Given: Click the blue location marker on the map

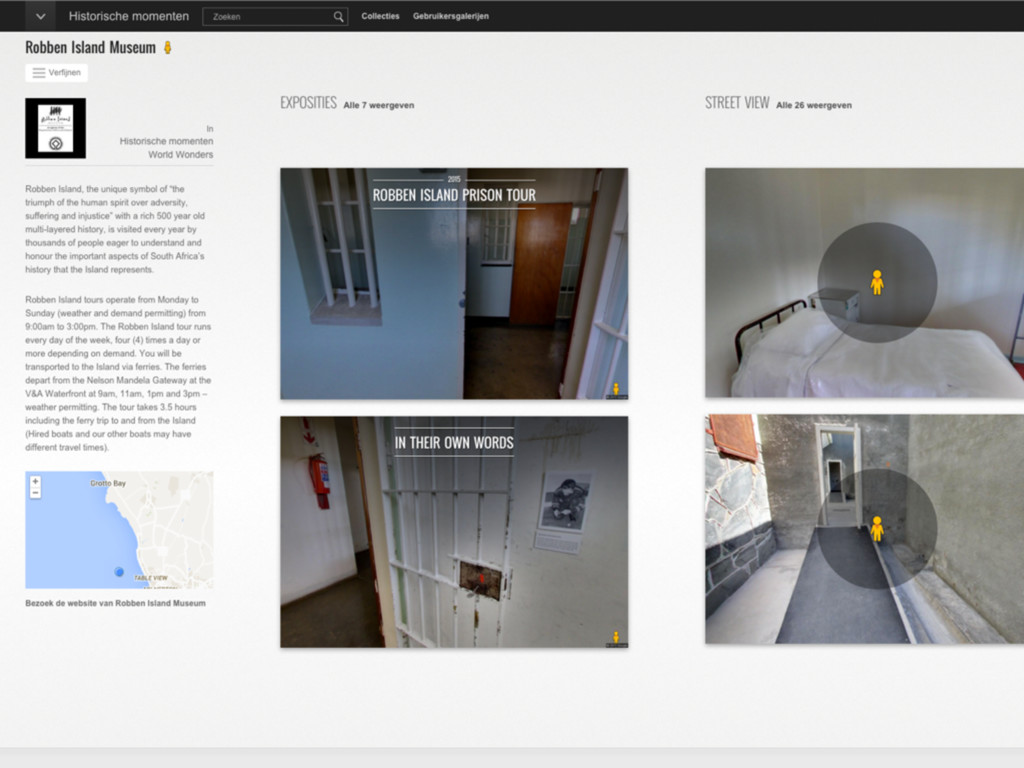Looking at the screenshot, I should [x=119, y=571].
